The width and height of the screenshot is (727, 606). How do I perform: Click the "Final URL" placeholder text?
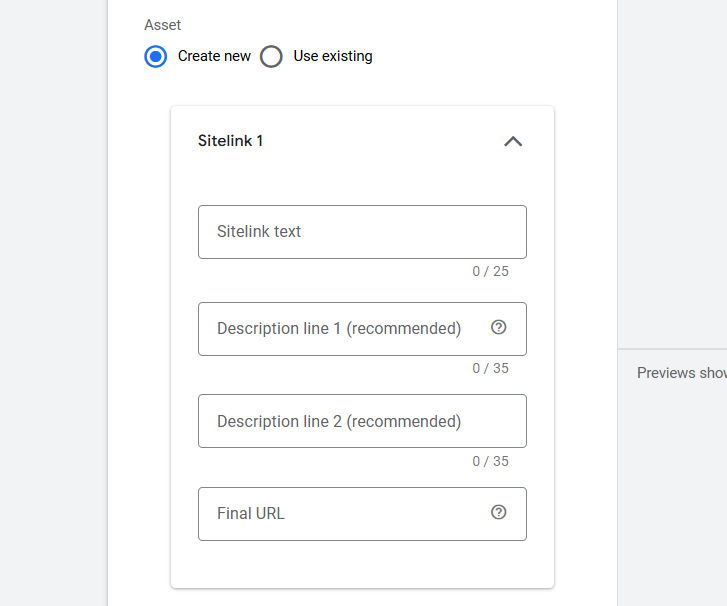[251, 514]
